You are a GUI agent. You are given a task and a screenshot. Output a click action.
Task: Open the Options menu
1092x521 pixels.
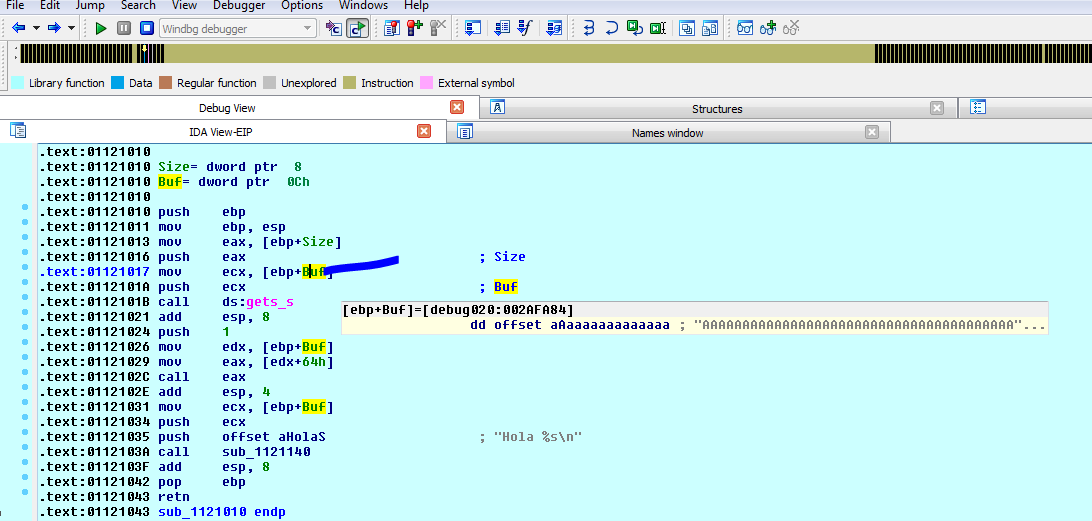point(301,6)
